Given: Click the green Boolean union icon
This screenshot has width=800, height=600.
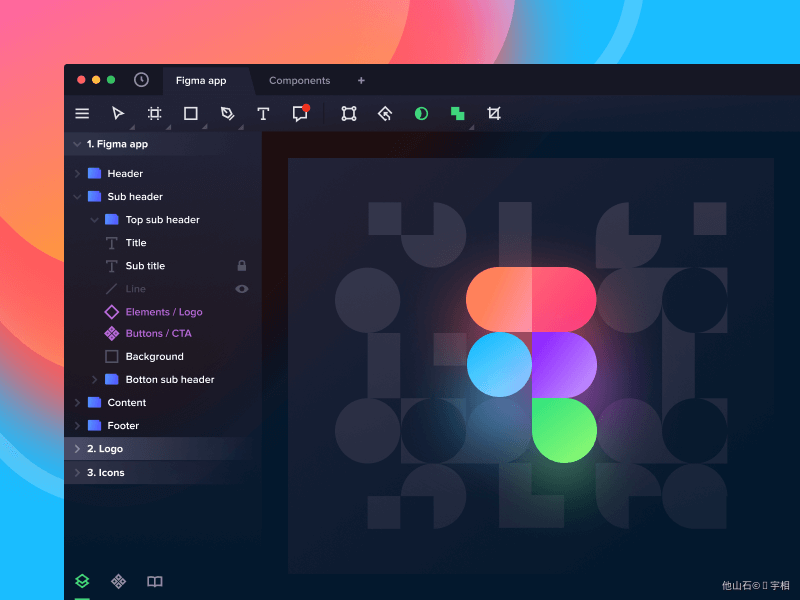Looking at the screenshot, I should [458, 113].
